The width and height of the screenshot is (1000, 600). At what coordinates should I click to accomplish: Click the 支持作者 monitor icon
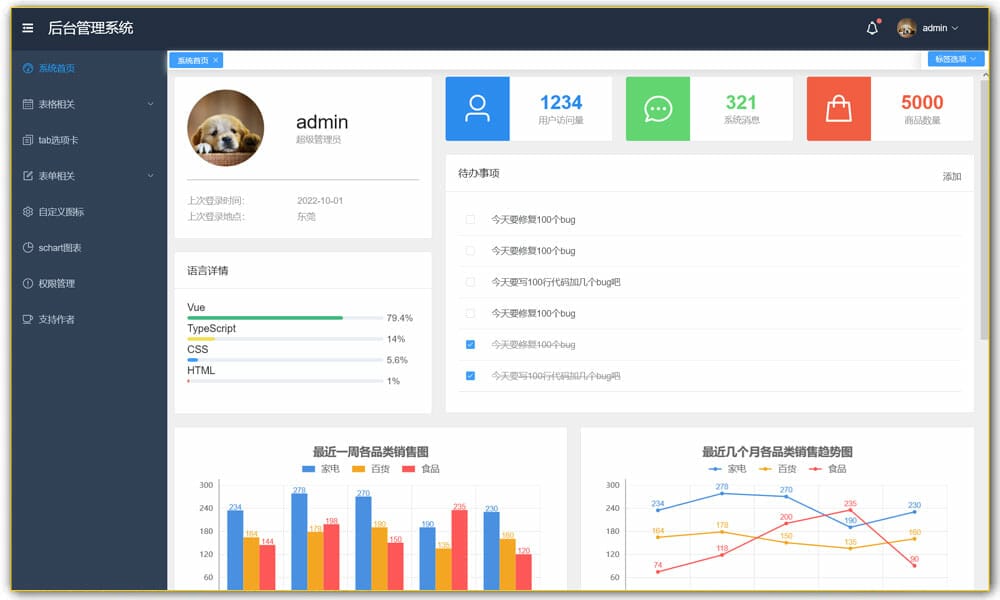[x=27, y=320]
